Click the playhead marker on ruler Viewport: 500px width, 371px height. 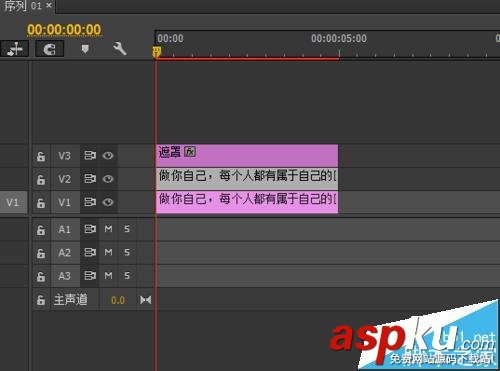click(157, 52)
